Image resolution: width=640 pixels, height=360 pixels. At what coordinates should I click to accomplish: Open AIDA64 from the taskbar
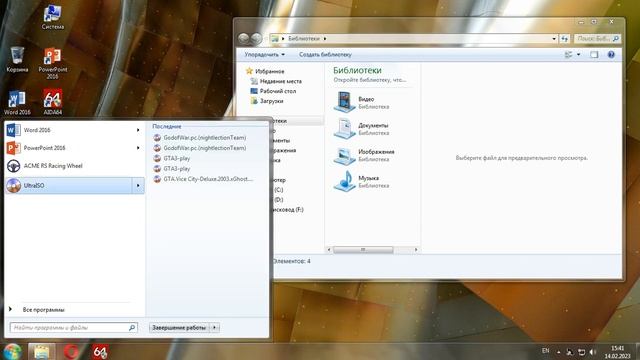[100, 351]
